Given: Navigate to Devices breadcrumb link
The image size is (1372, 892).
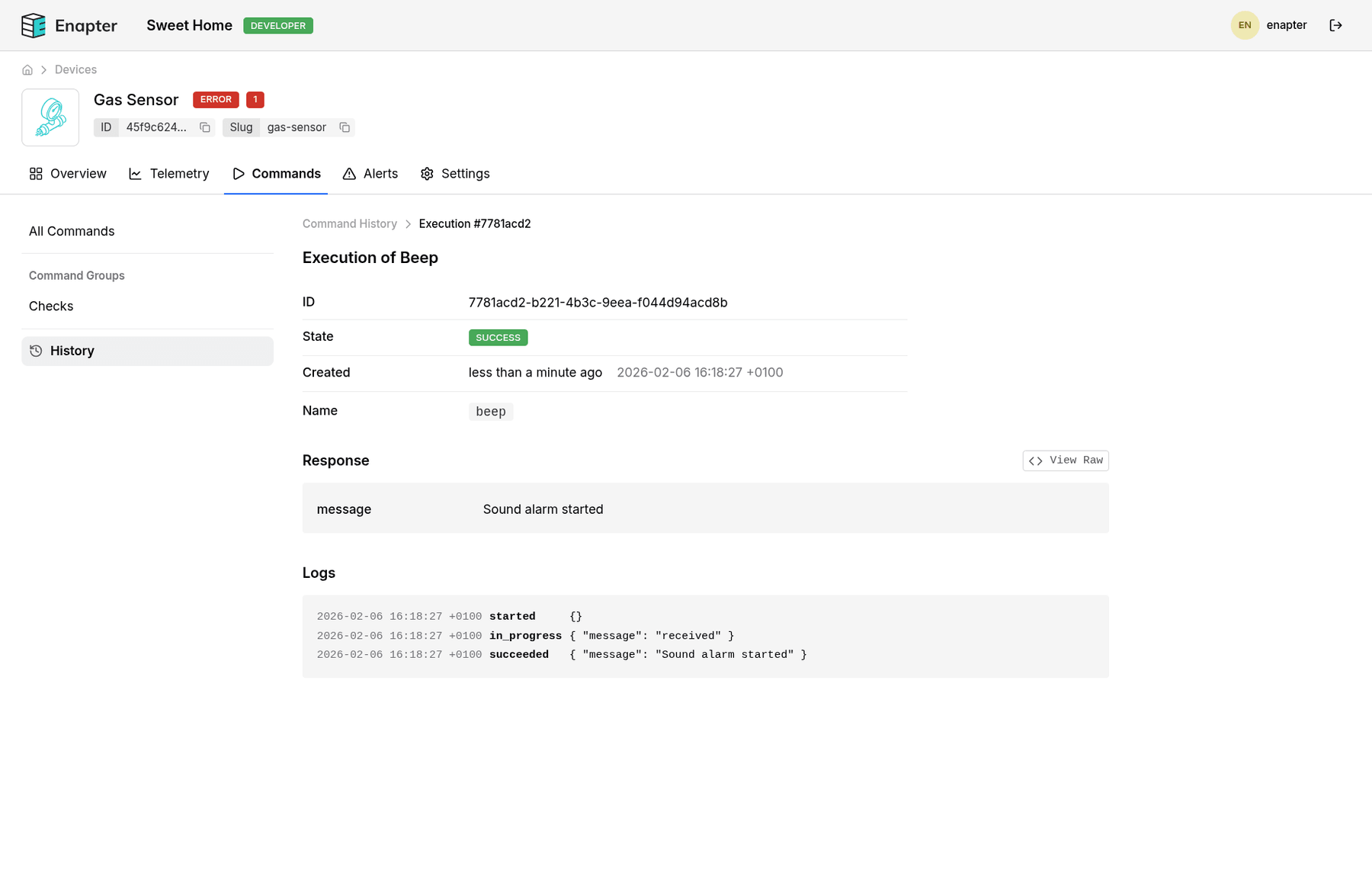Looking at the screenshot, I should pos(75,70).
